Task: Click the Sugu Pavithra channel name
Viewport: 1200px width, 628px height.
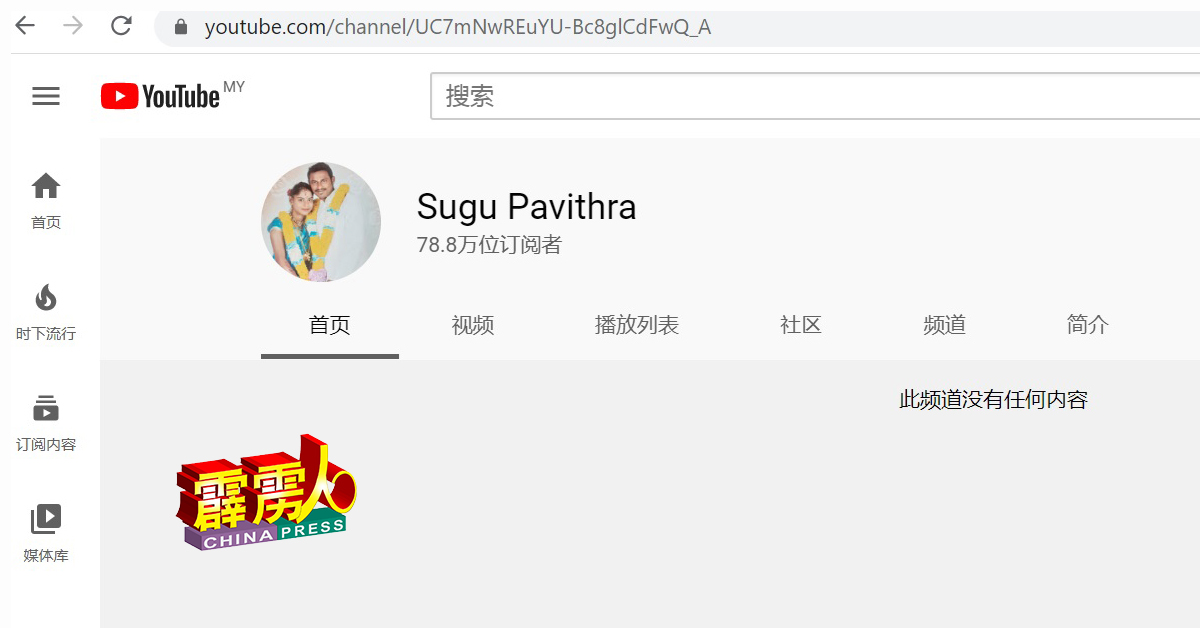Action: coord(526,207)
